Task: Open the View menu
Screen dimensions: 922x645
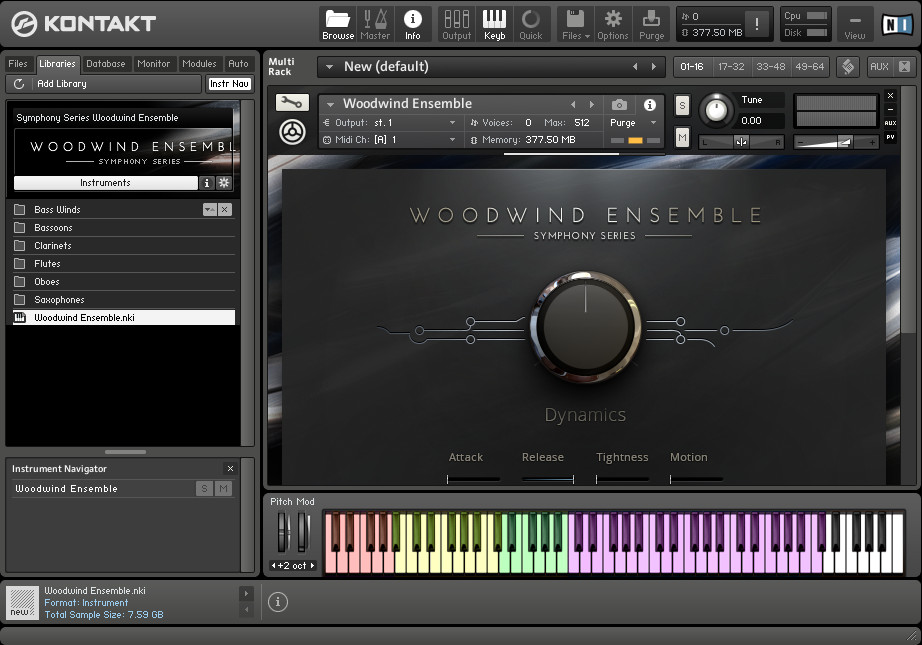Action: [x=854, y=24]
